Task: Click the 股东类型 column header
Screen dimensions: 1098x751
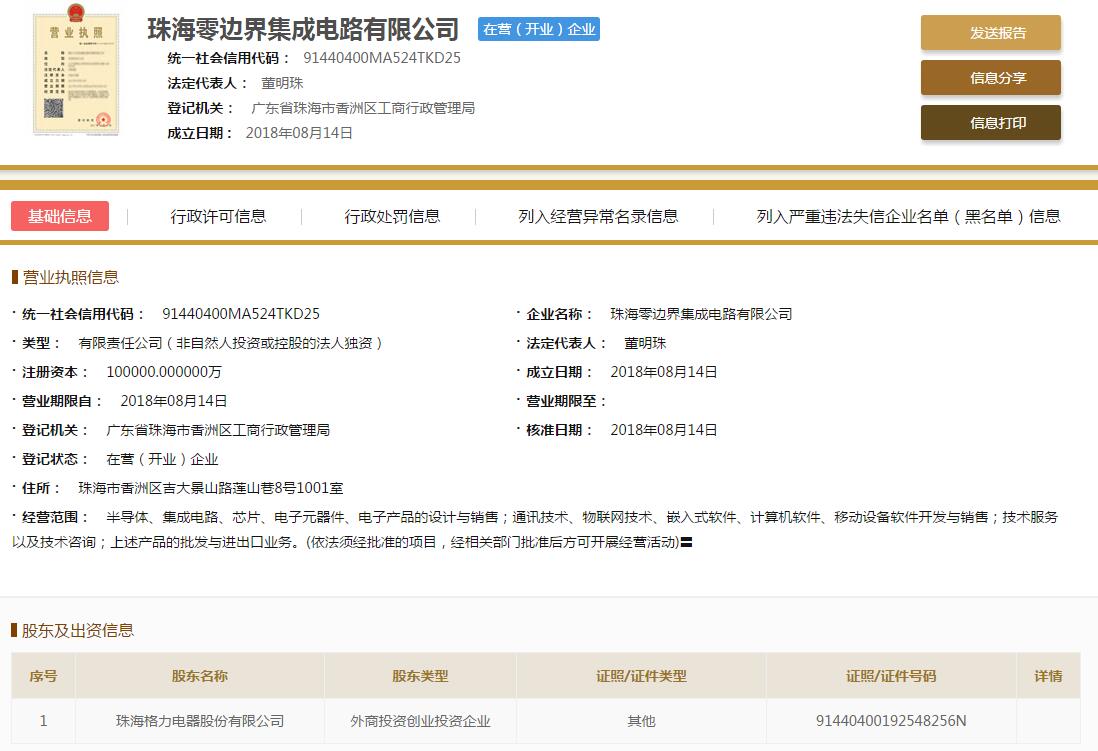Action: tap(420, 676)
